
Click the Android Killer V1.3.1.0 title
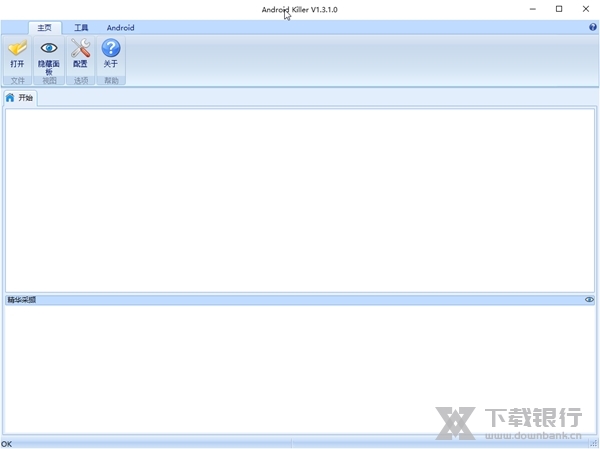click(x=300, y=10)
